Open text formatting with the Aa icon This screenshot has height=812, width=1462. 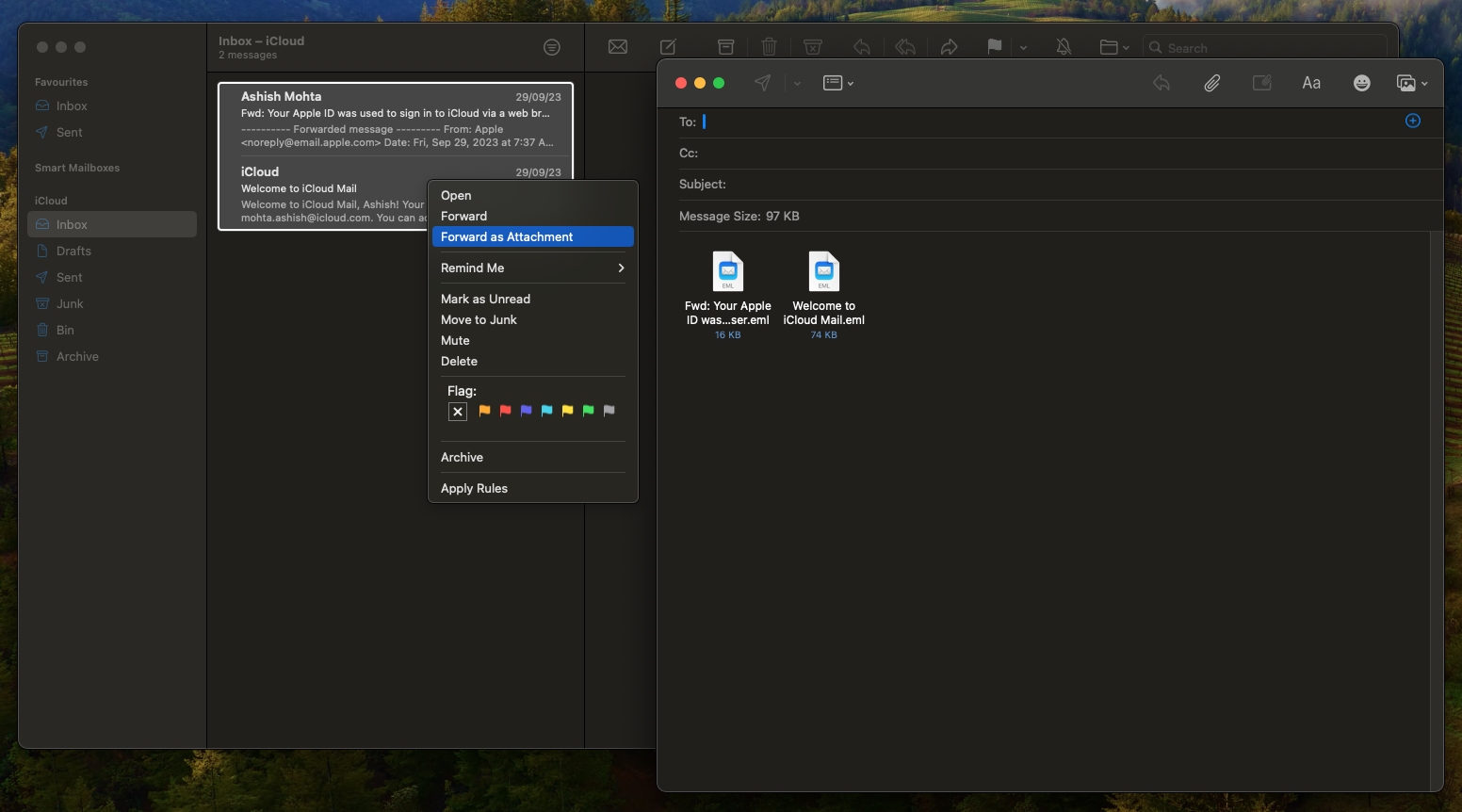(x=1311, y=83)
